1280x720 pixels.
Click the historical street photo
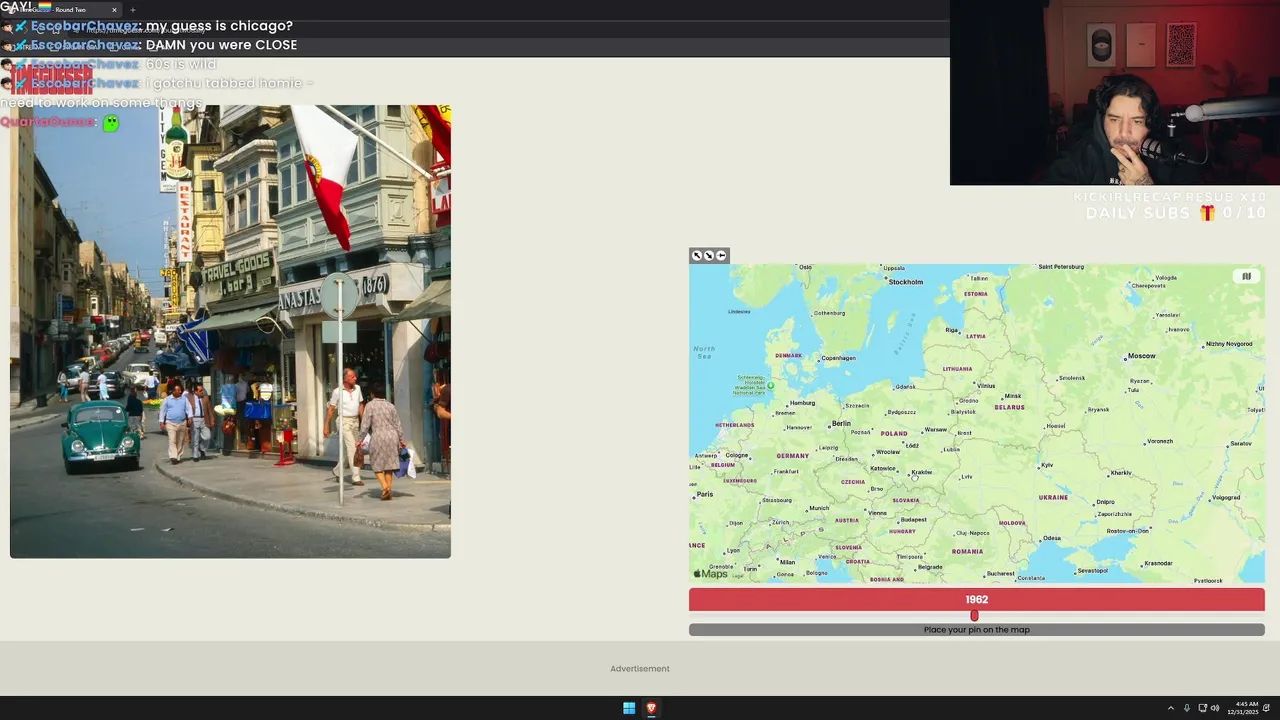[x=230, y=331]
